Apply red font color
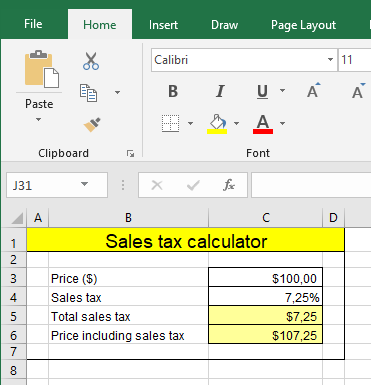The height and width of the screenshot is (385, 371). point(263,124)
